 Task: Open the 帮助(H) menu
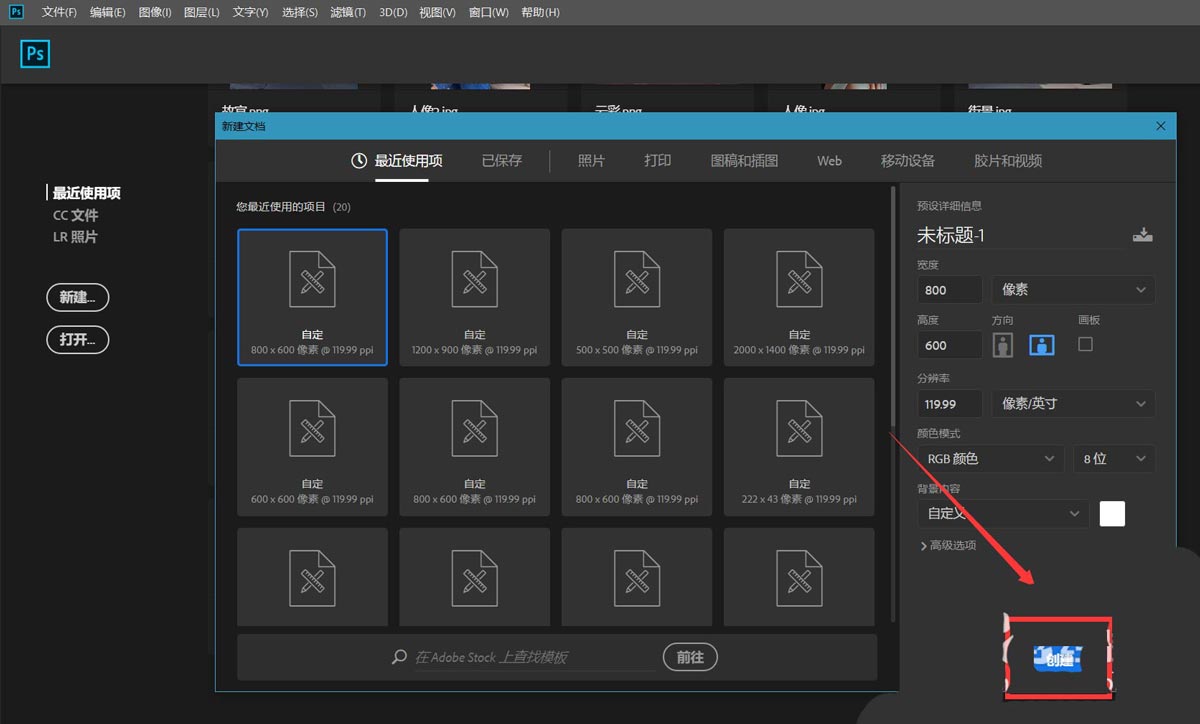(540, 13)
